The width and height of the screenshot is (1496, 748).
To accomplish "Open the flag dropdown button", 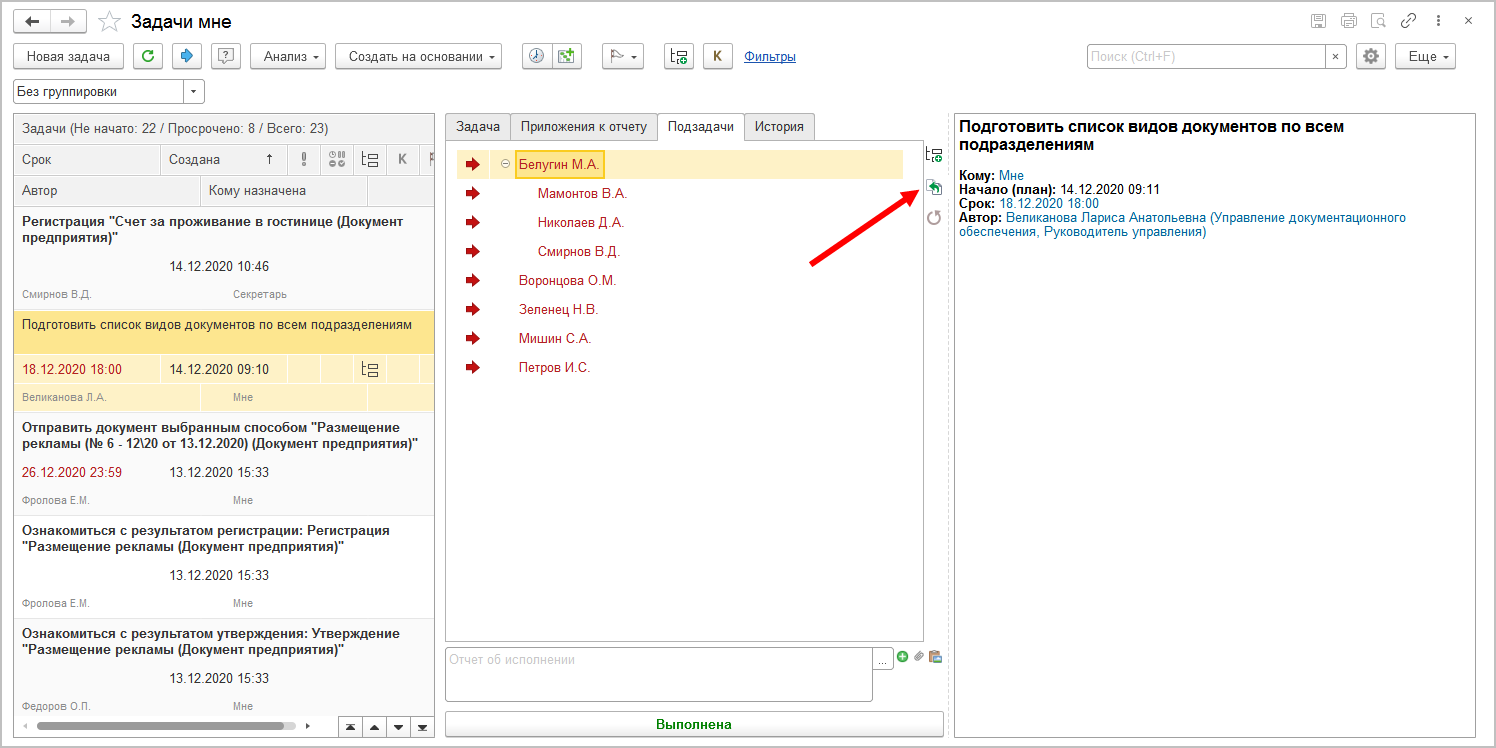I will click(x=622, y=57).
